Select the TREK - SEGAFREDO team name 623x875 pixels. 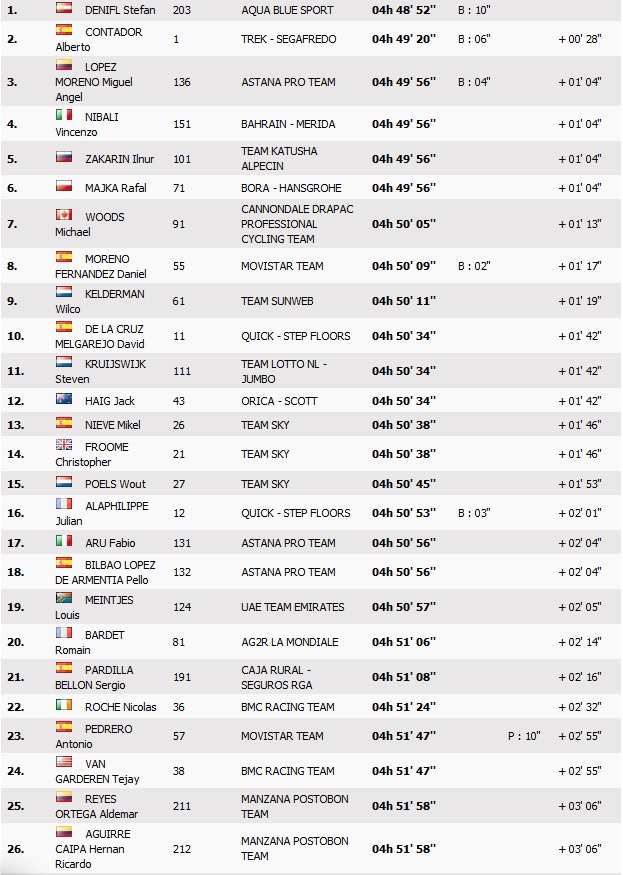(288, 39)
